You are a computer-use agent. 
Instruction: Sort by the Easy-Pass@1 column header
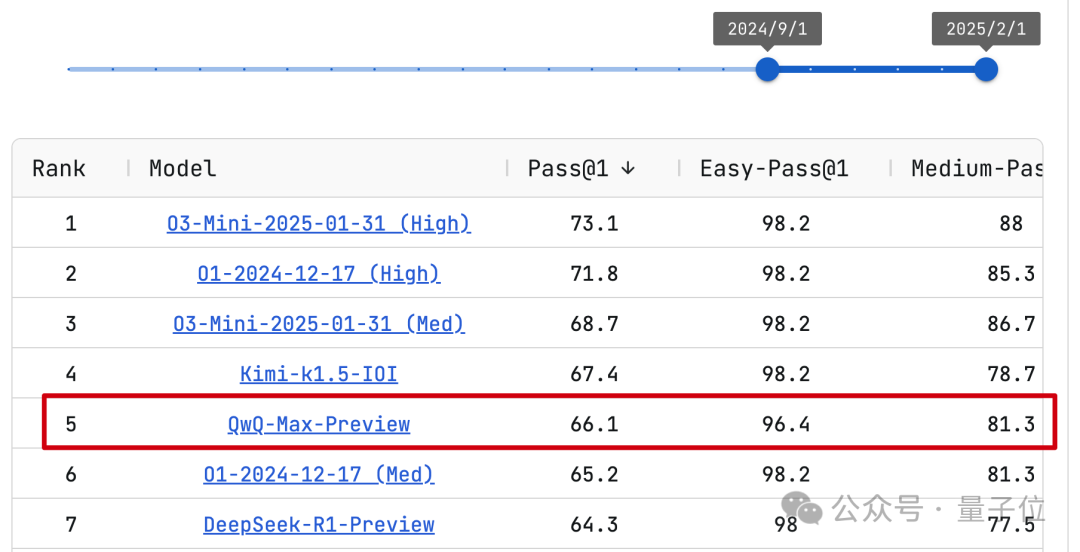tap(773, 168)
